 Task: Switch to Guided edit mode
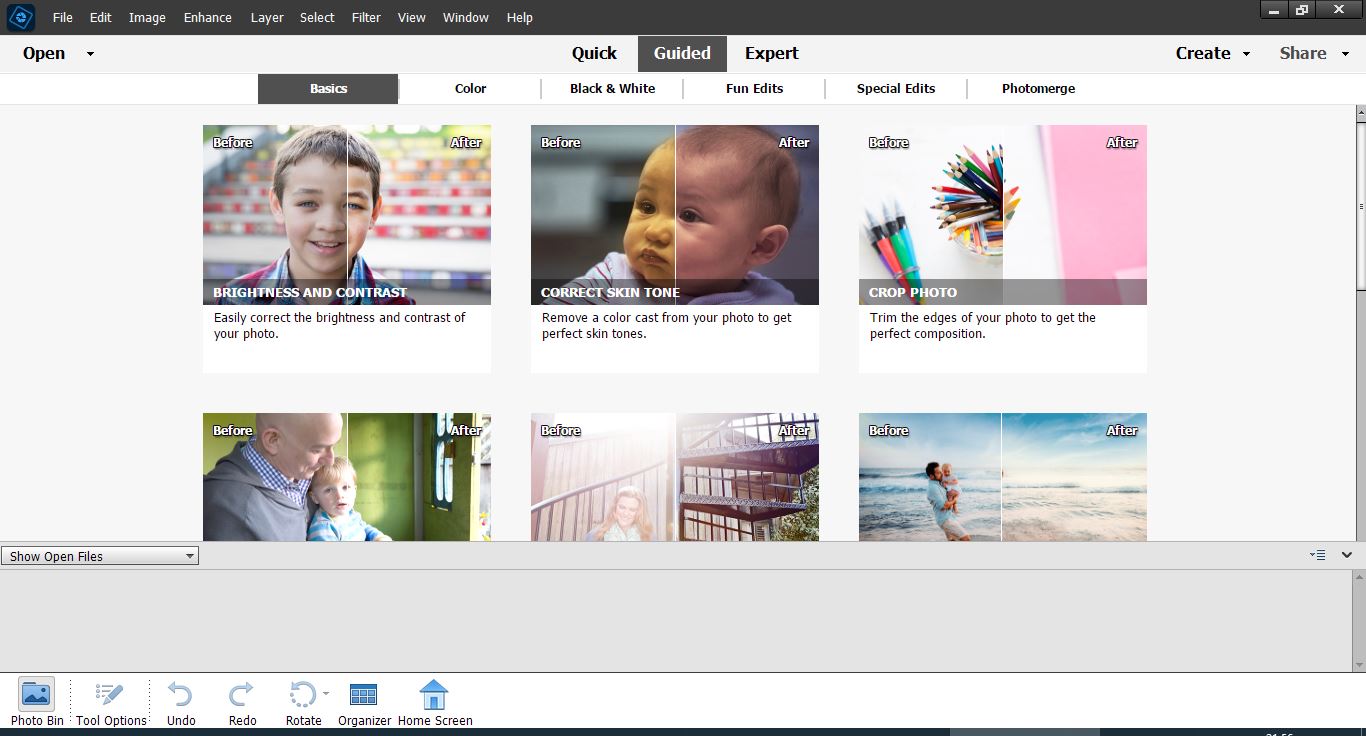click(x=682, y=54)
